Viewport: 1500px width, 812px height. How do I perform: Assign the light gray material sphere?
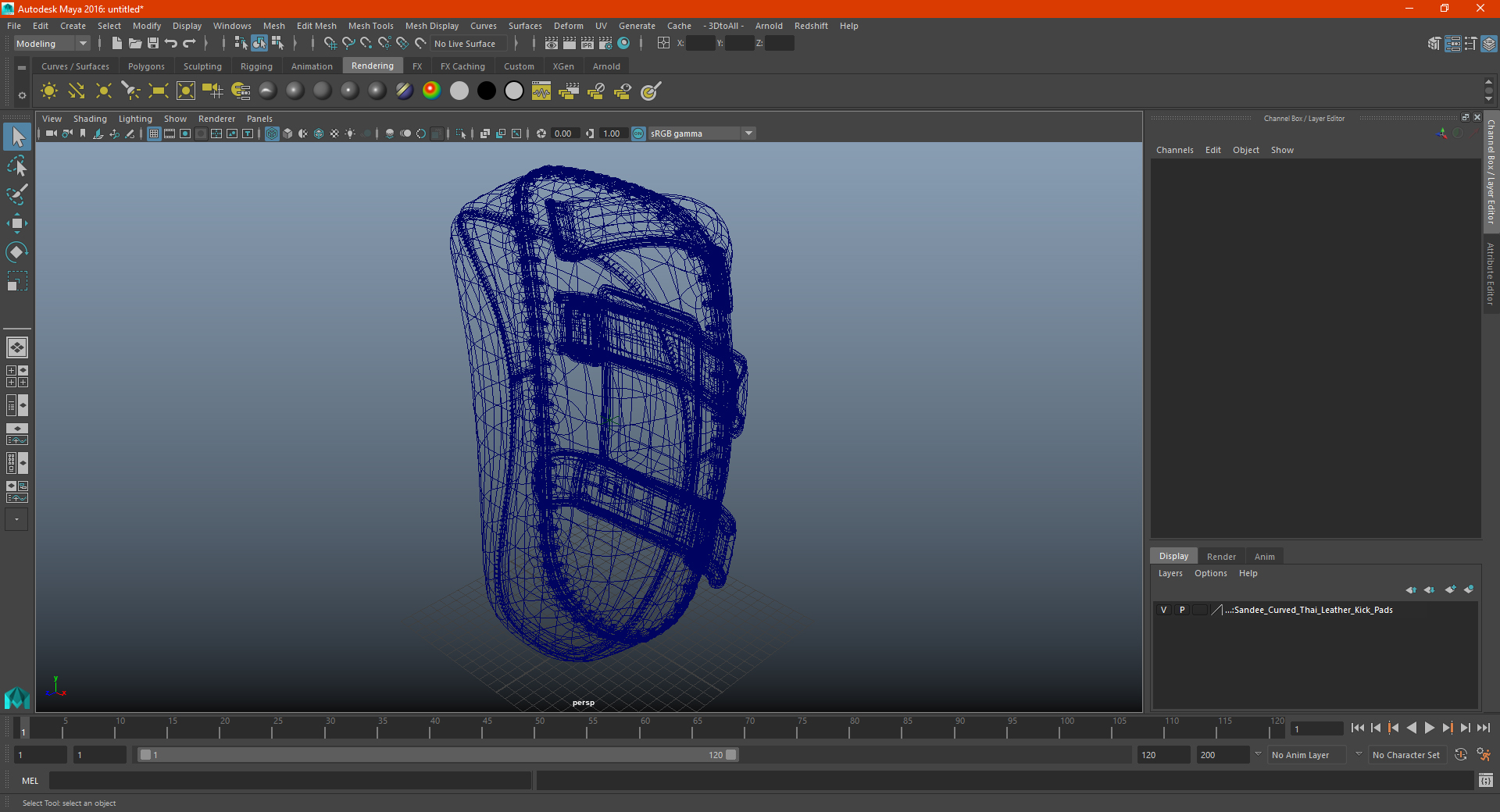pos(459,91)
